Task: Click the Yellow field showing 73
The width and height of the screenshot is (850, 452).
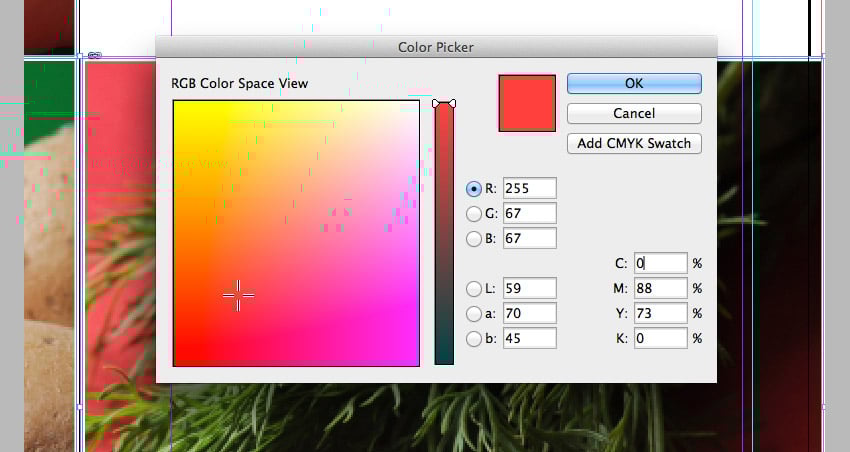Action: click(x=661, y=313)
